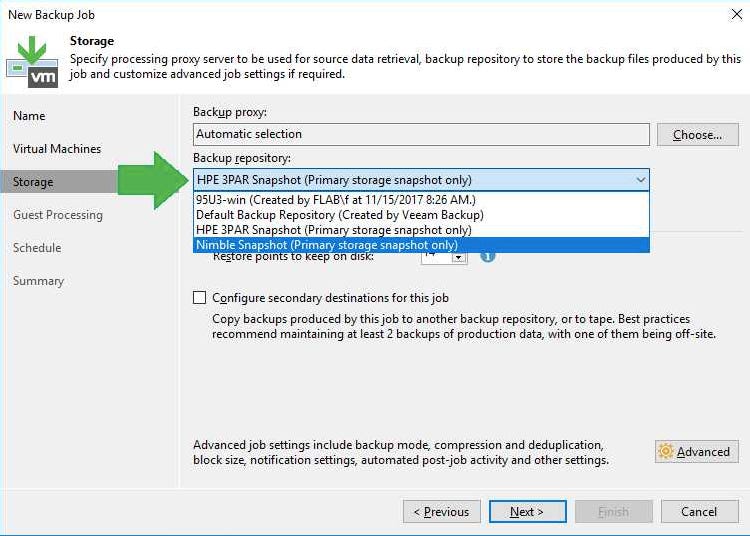Click the green arrow pointing to repository
This screenshot has width=750, height=536.
tap(153, 180)
